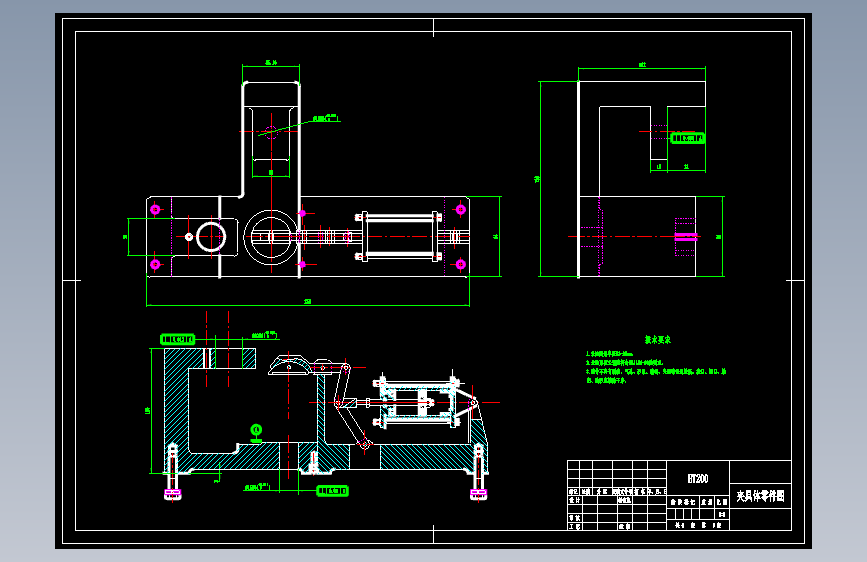The width and height of the screenshot is (867, 562).
Task: Select the pneumatic cylinder in the plan view
Action: coord(399,237)
